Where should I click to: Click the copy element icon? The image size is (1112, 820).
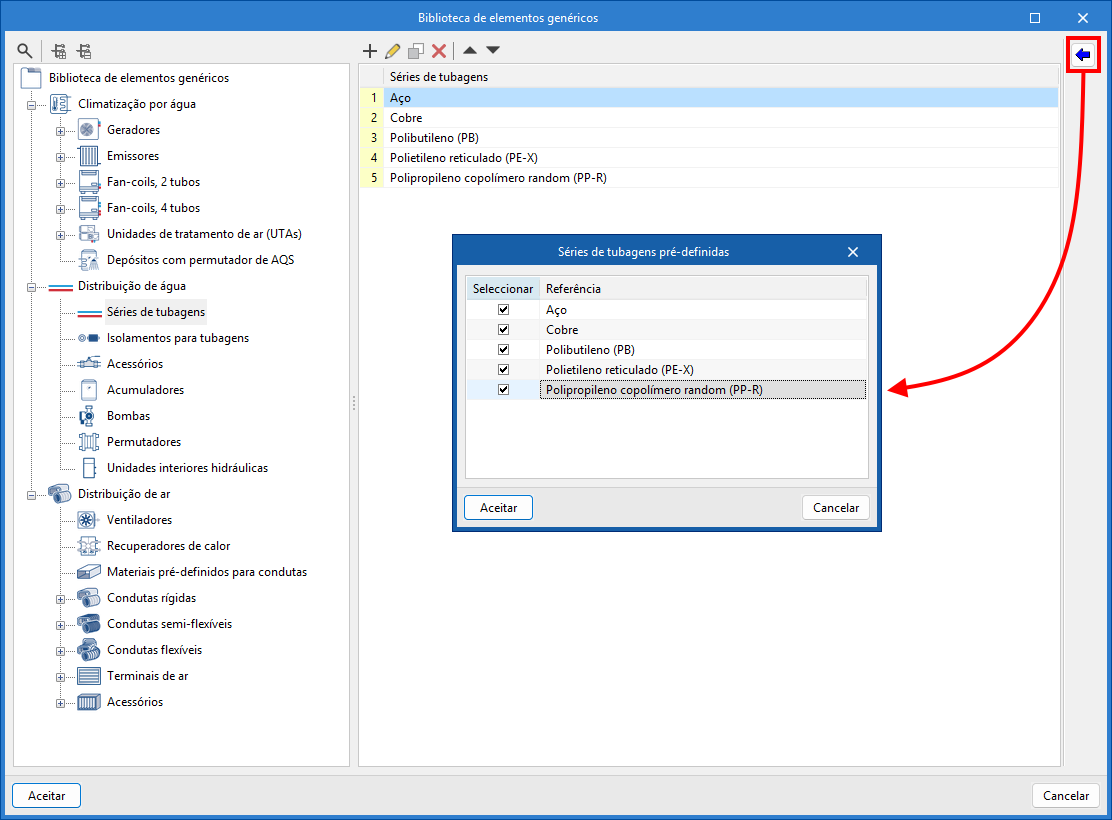pyautogui.click(x=416, y=50)
